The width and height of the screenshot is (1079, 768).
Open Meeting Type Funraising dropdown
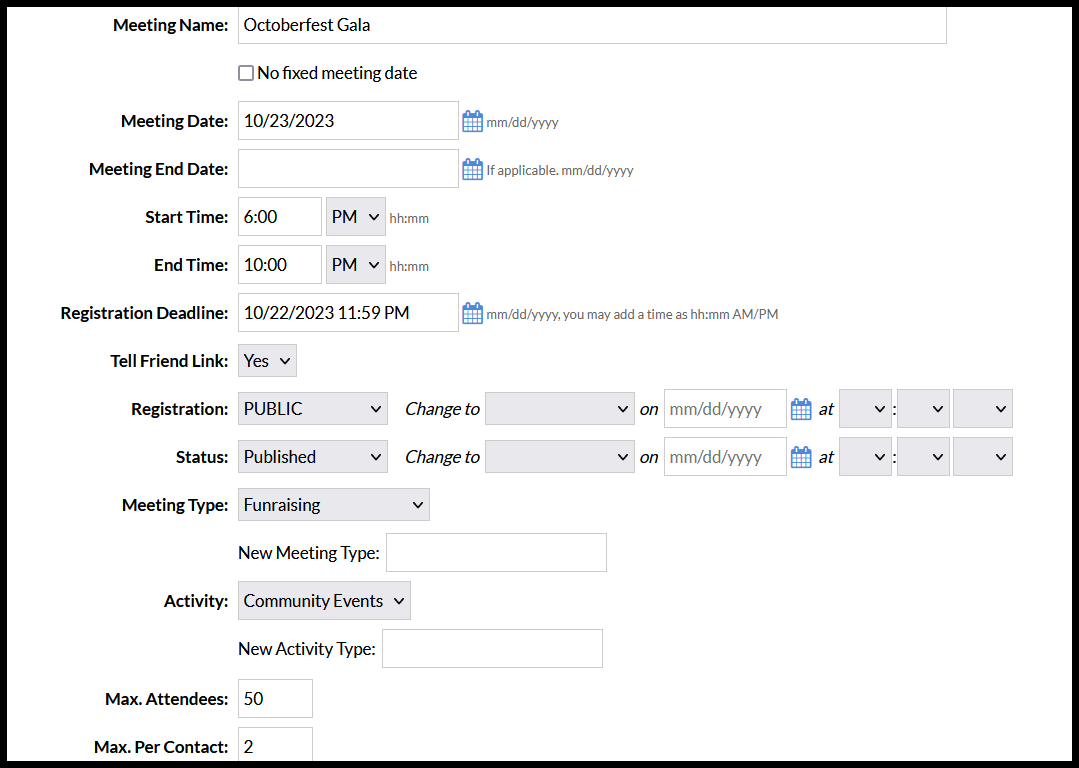[x=334, y=504]
